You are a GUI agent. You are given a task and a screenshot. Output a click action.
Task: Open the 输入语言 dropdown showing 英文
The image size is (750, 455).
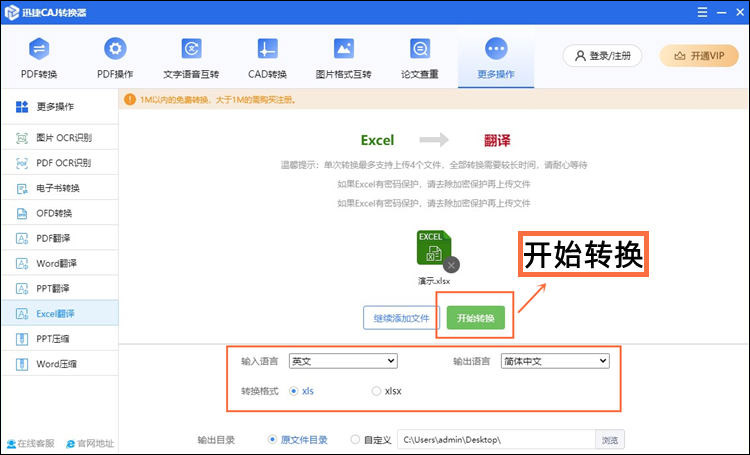pyautogui.click(x=343, y=361)
